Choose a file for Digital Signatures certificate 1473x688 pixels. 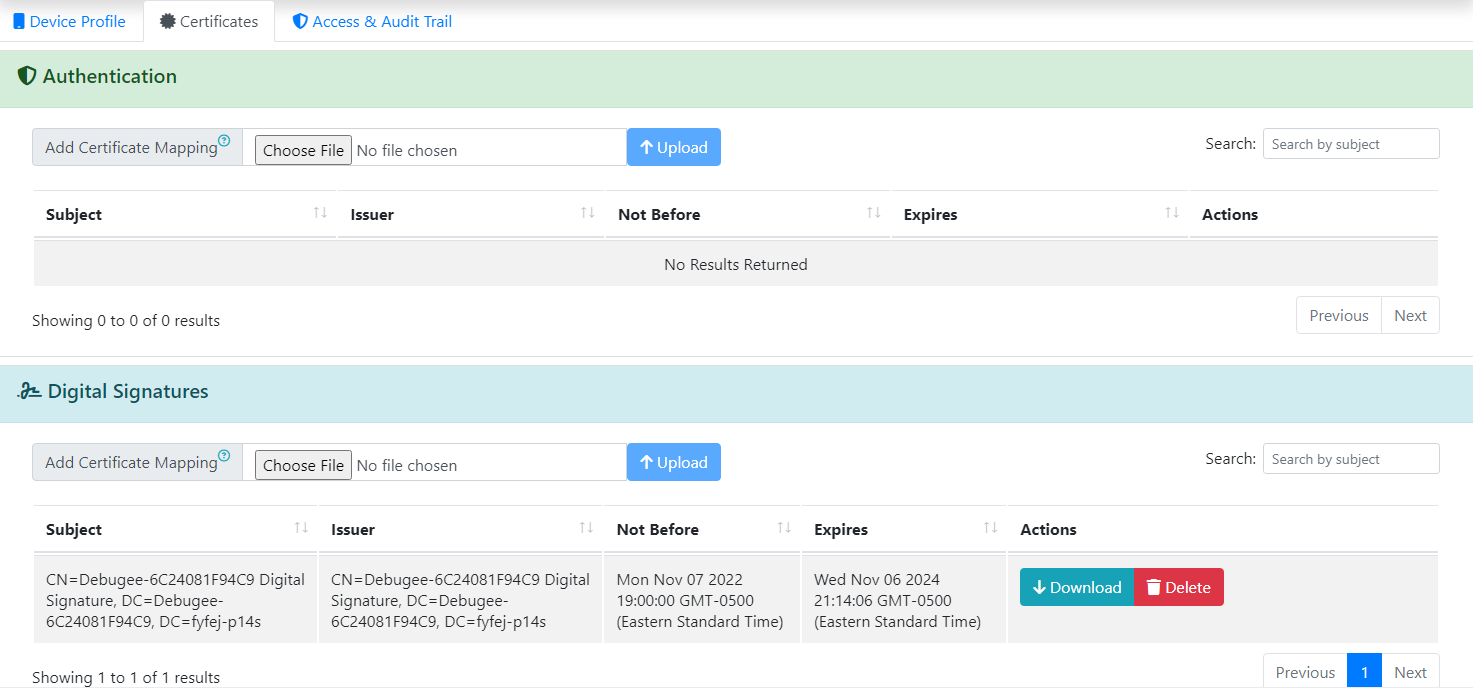[x=303, y=465]
